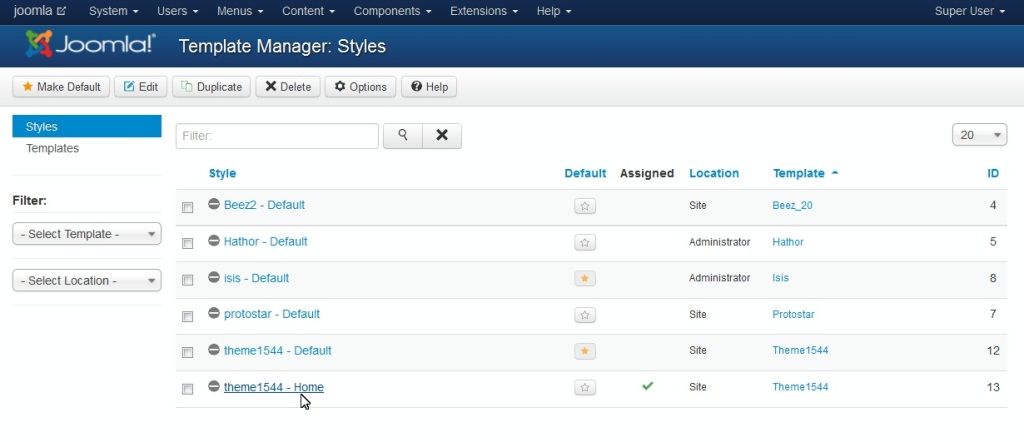1024x442 pixels.
Task: Open the Users menu
Action: click(178, 11)
